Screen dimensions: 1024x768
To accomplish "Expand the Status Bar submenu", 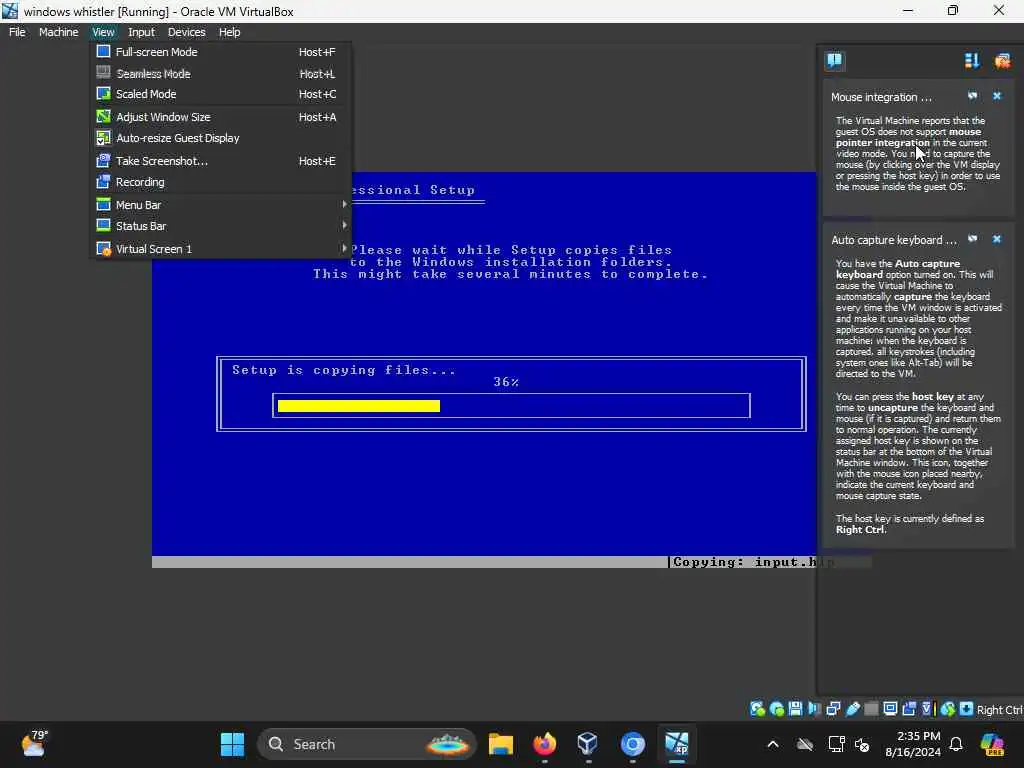I will coord(221,225).
